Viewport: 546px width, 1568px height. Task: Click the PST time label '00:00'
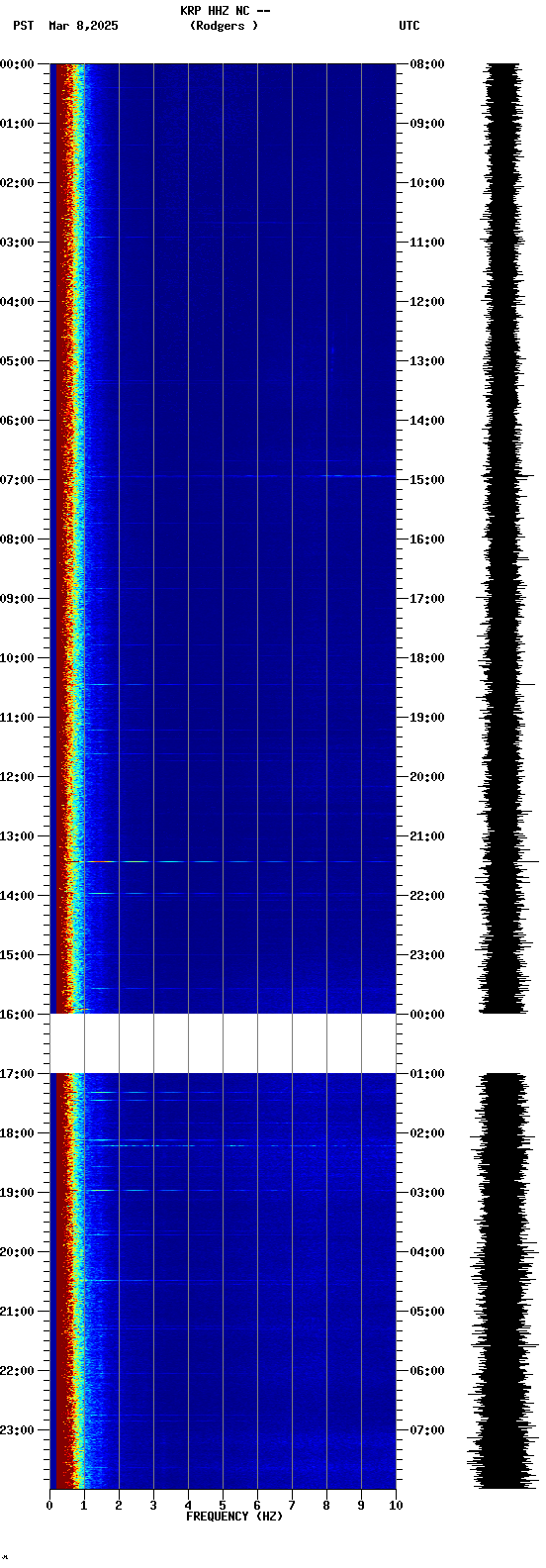click(x=18, y=64)
